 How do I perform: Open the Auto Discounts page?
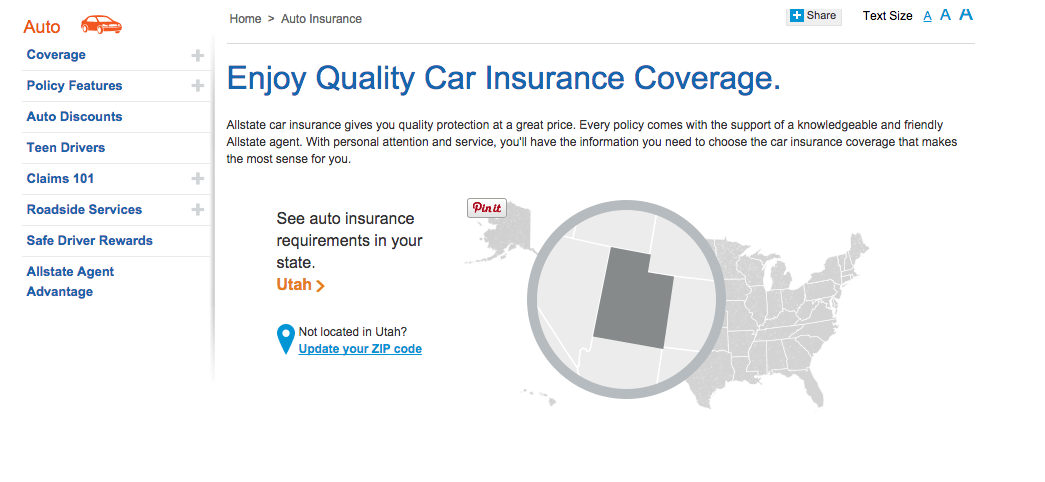75,117
